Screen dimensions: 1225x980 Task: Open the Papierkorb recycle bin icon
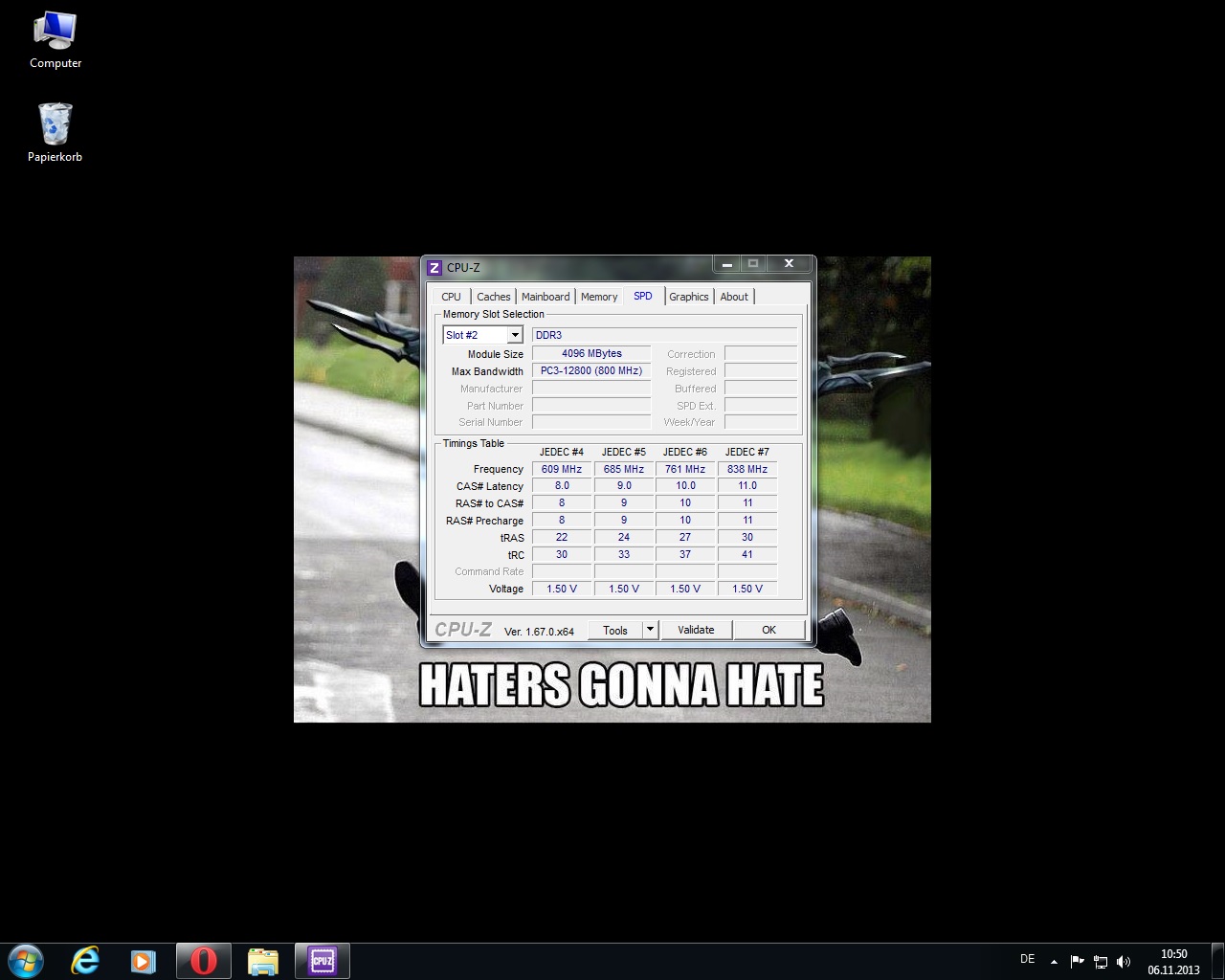[56, 132]
